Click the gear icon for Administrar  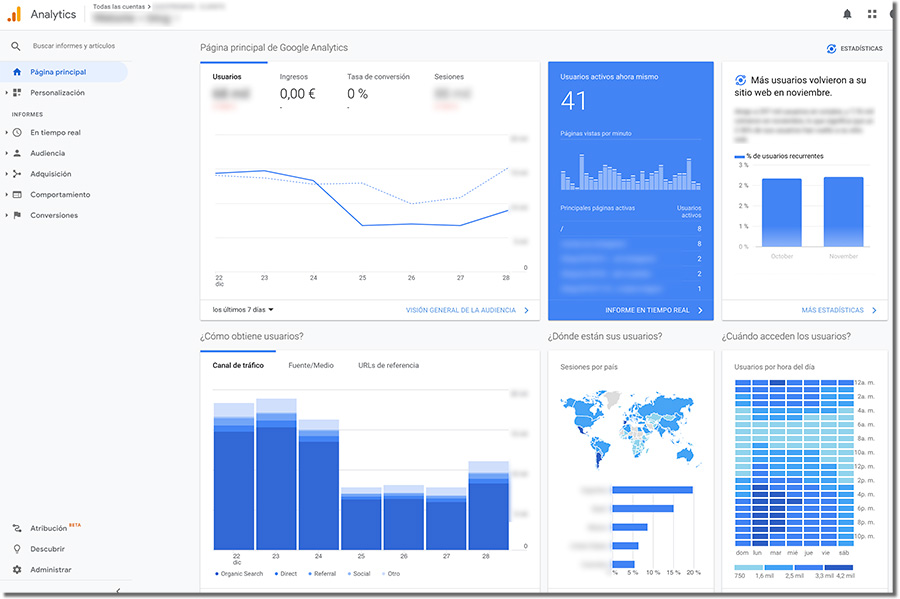point(17,570)
